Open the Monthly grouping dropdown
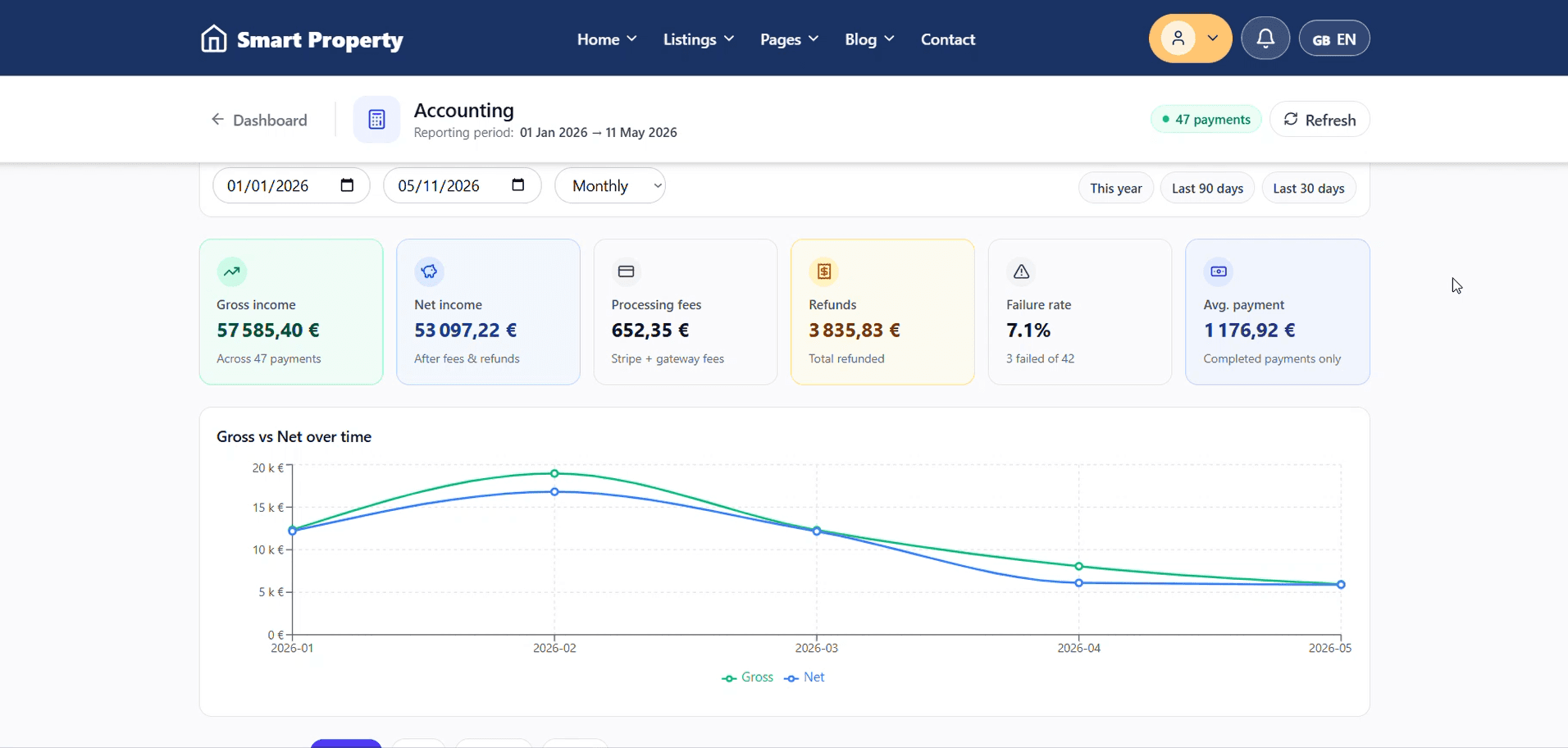Image resolution: width=1568 pixels, height=748 pixels. point(610,185)
